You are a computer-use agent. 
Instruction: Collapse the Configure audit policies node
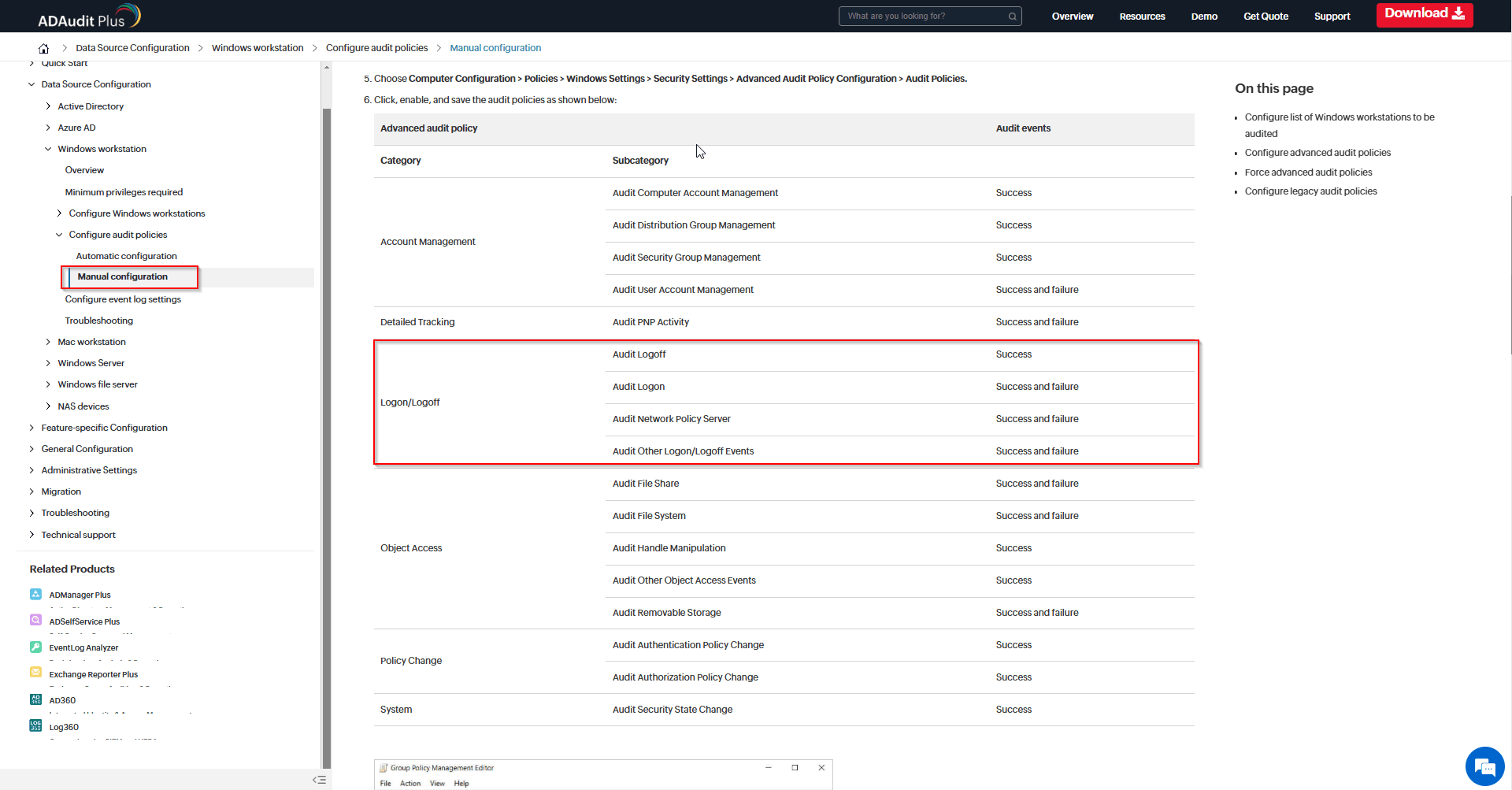click(x=59, y=235)
